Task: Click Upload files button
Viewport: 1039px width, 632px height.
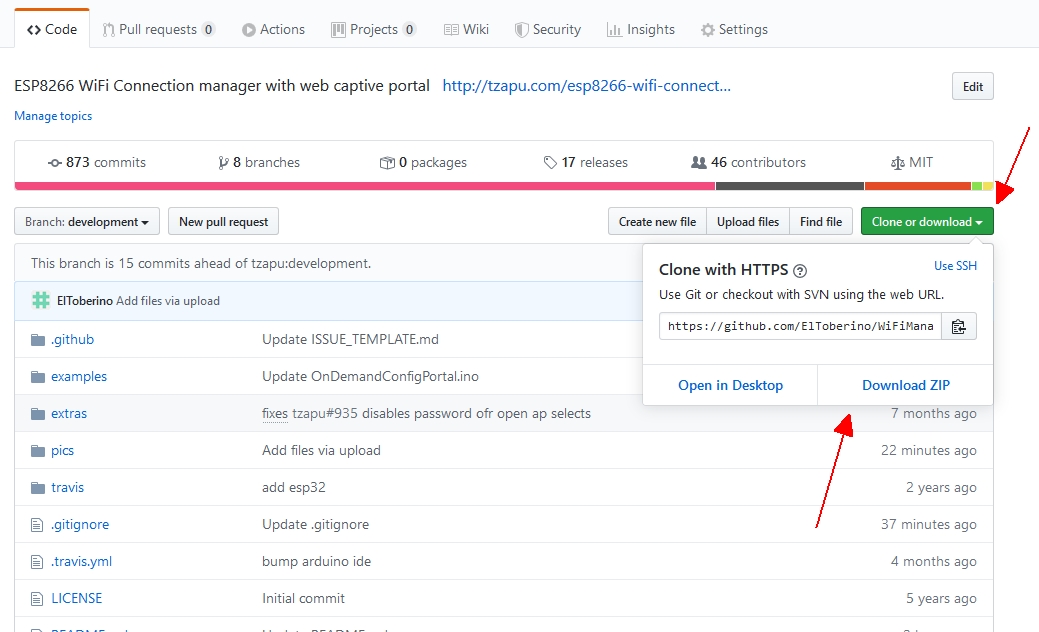Action: [748, 221]
